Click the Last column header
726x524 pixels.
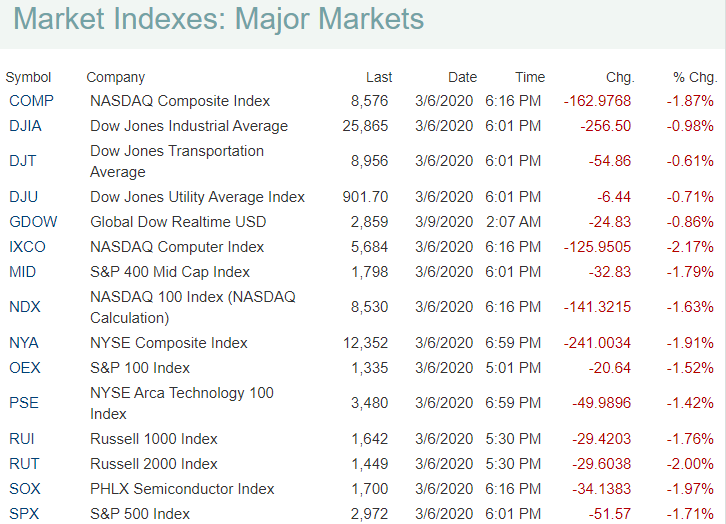tap(379, 77)
